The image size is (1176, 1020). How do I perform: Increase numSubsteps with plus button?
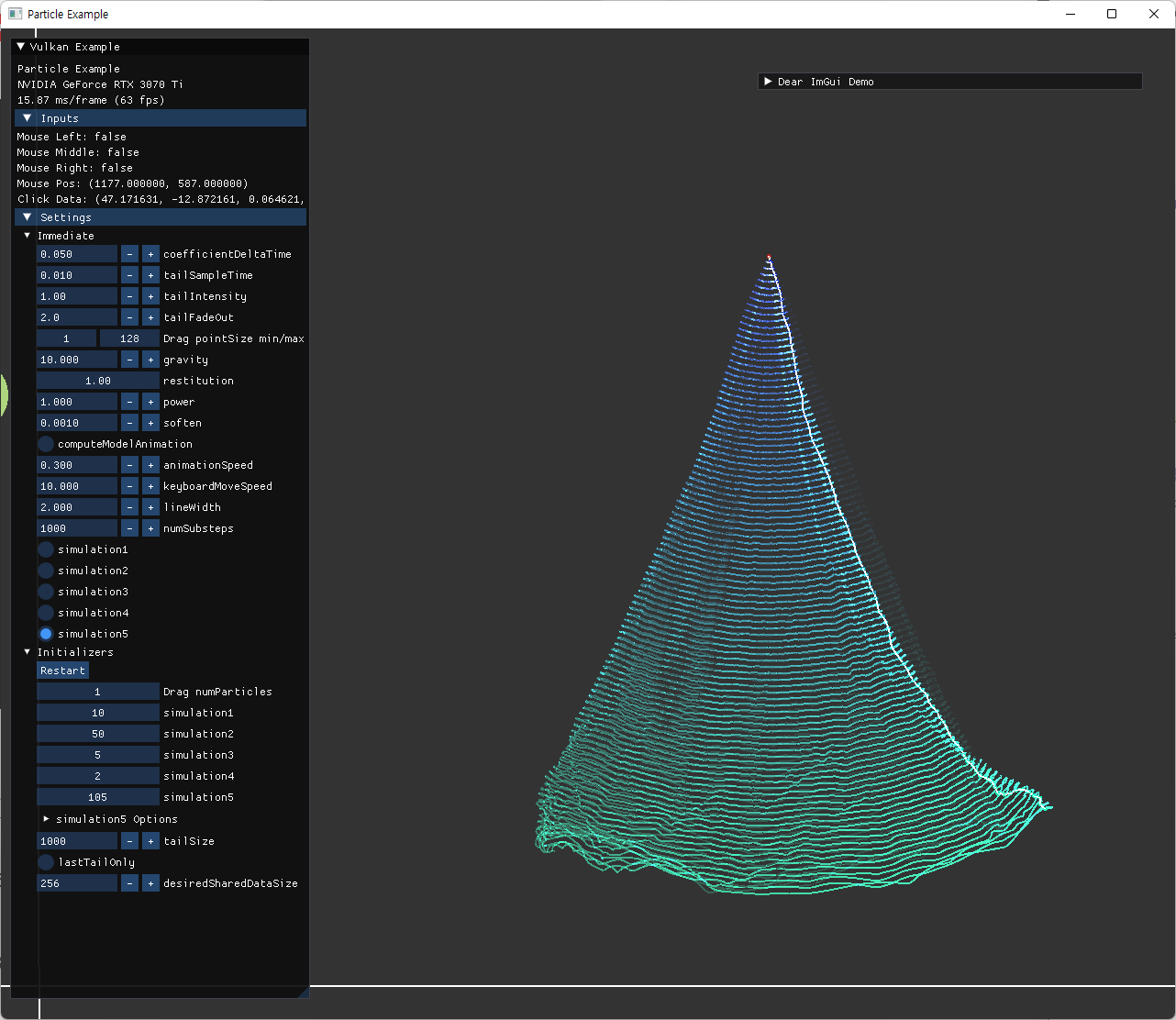pyautogui.click(x=150, y=528)
